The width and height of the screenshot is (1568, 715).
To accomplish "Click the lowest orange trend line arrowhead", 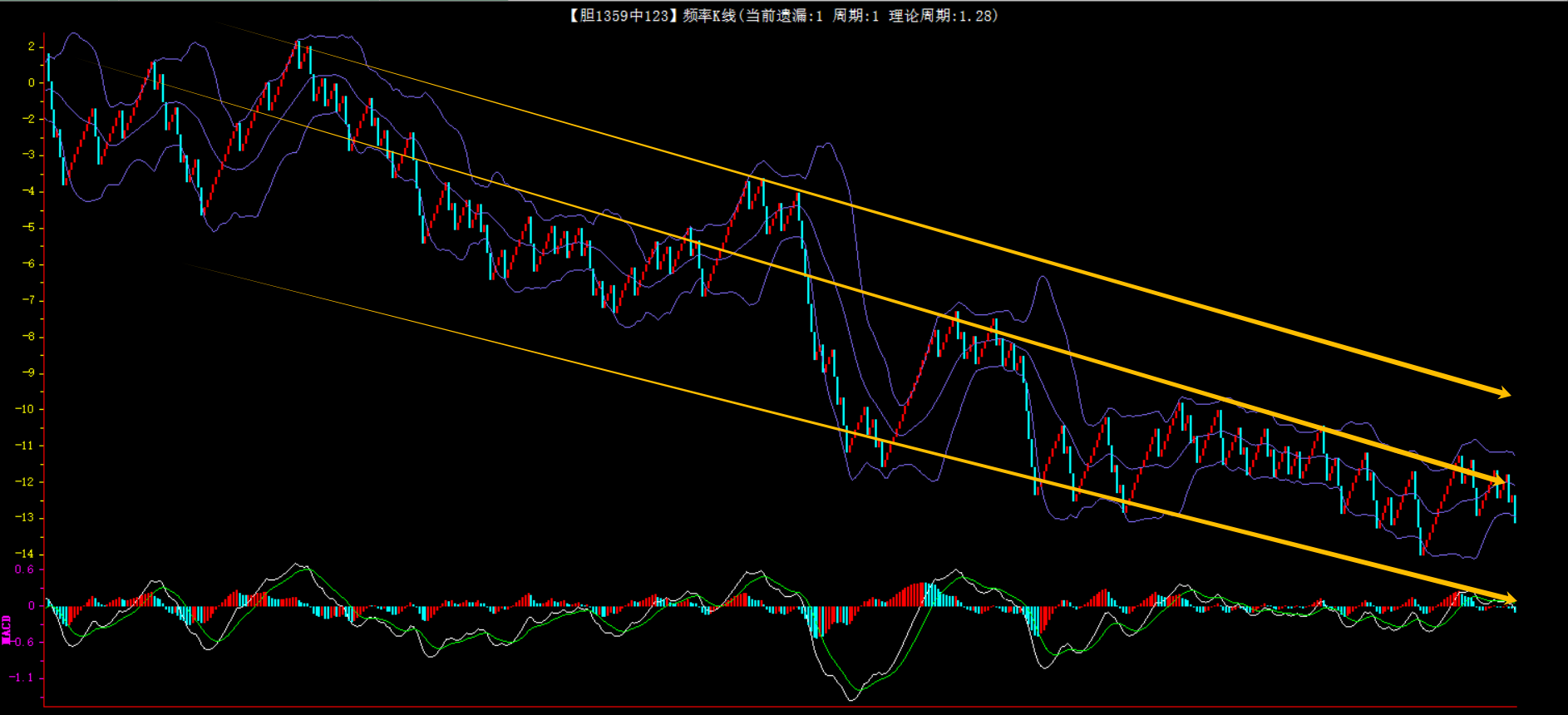I will click(1507, 599).
